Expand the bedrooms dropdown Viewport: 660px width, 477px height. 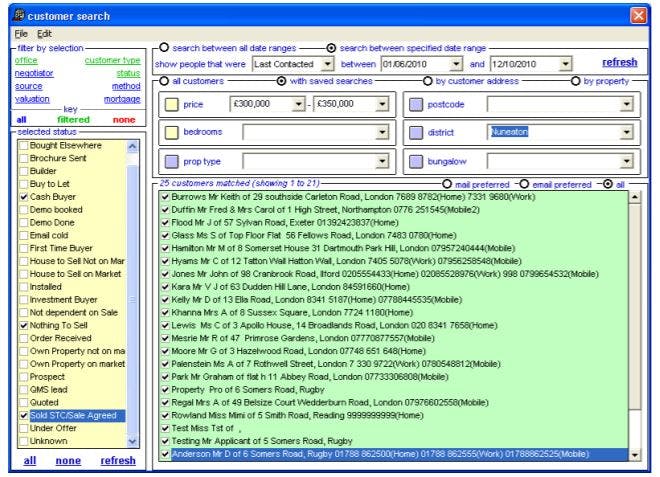(382, 133)
